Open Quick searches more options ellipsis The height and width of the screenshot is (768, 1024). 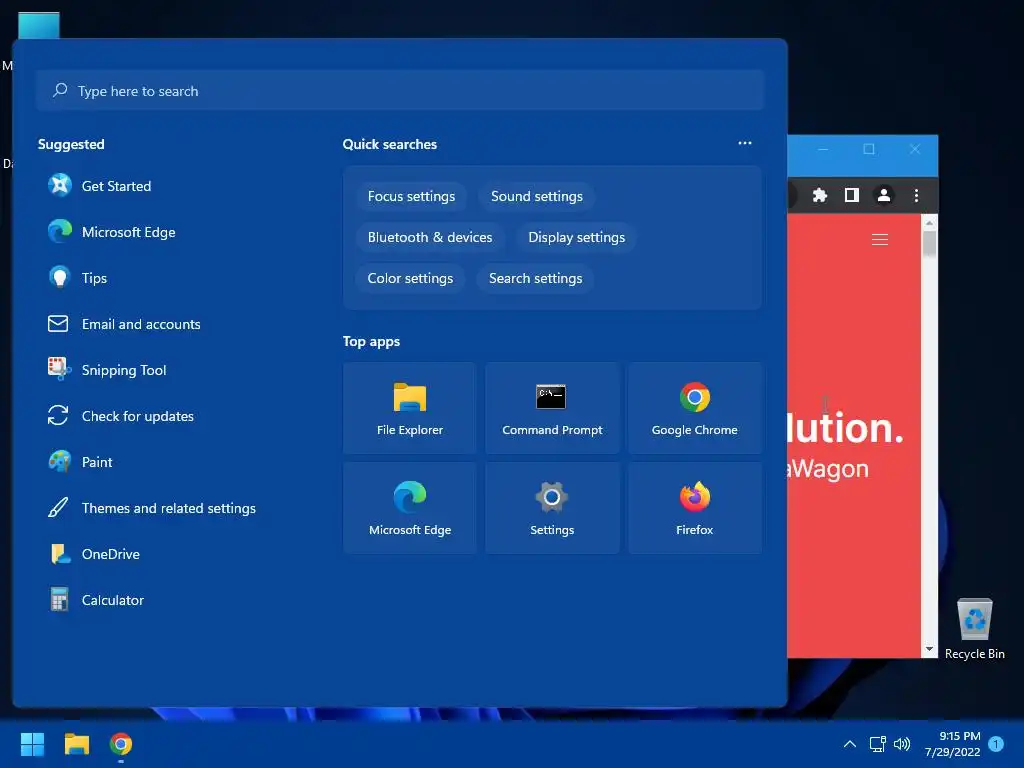click(744, 143)
